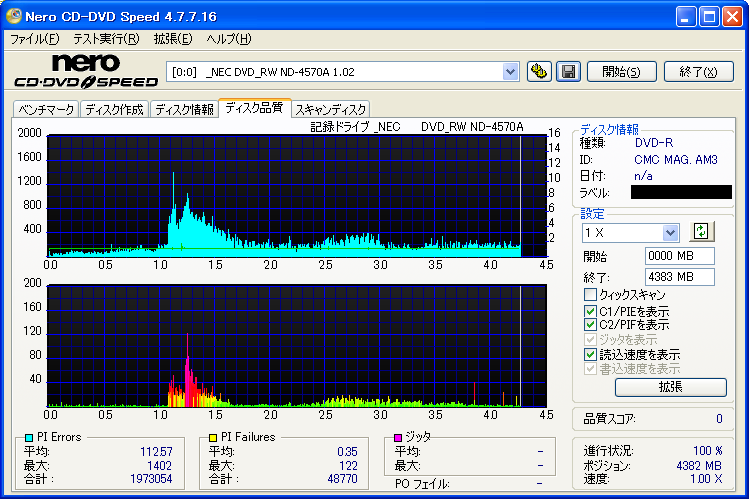Click the PI Failures maximum 122
749x499 pixels.
(348, 466)
